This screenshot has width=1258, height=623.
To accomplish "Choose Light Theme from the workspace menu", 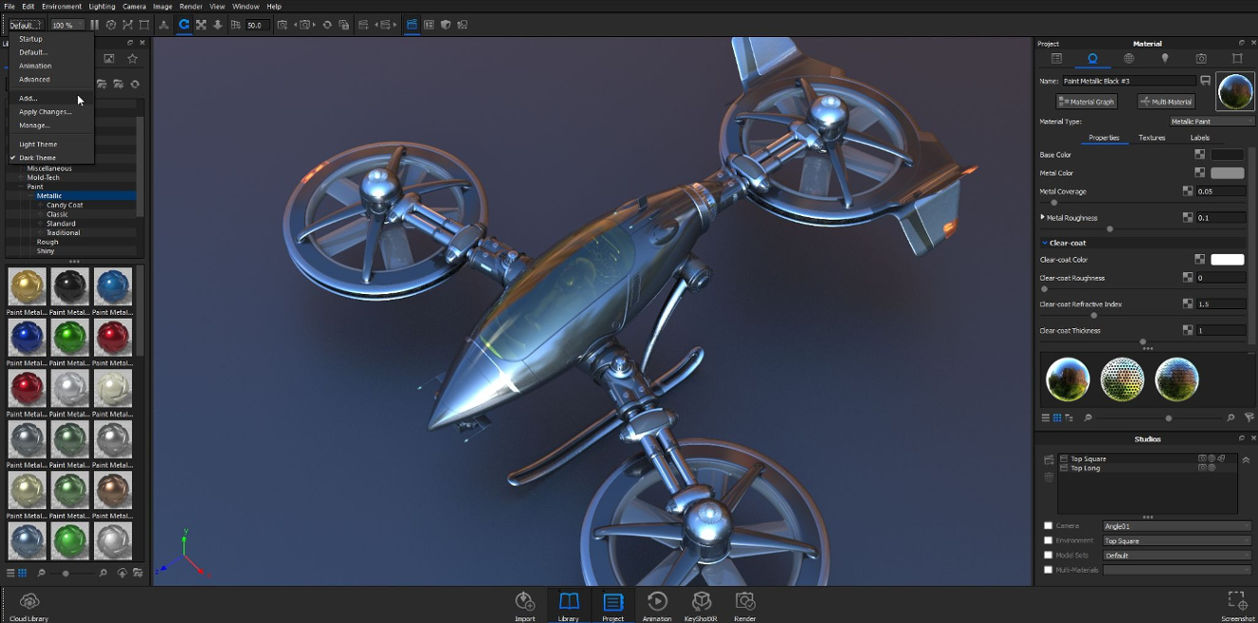I will [38, 144].
